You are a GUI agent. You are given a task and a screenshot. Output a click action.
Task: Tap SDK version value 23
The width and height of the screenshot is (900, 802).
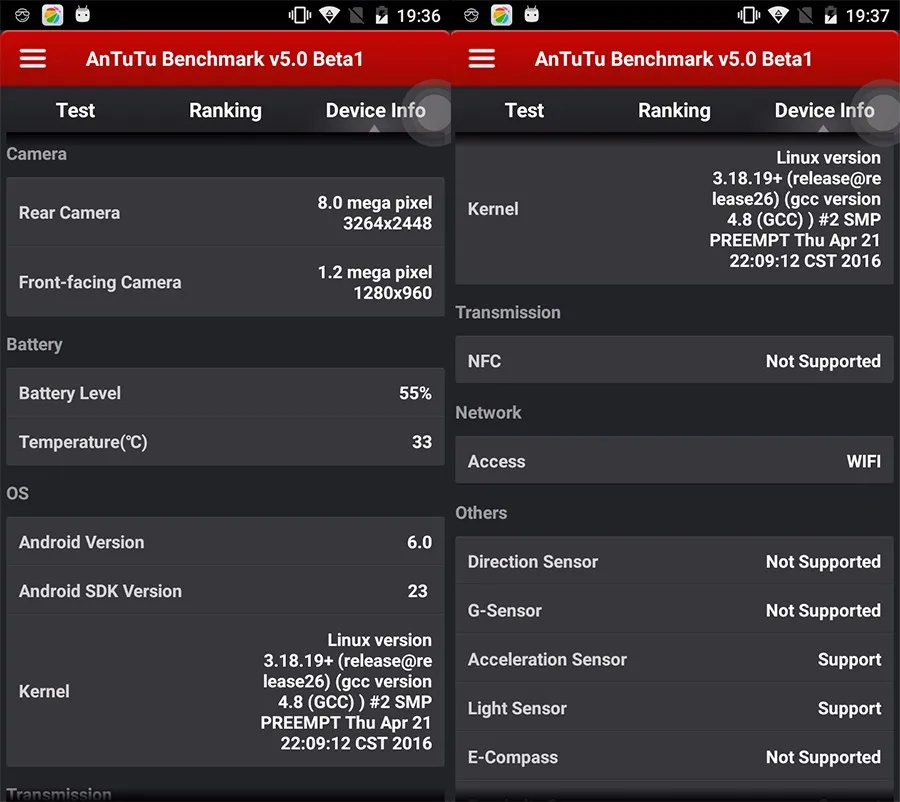(x=418, y=591)
